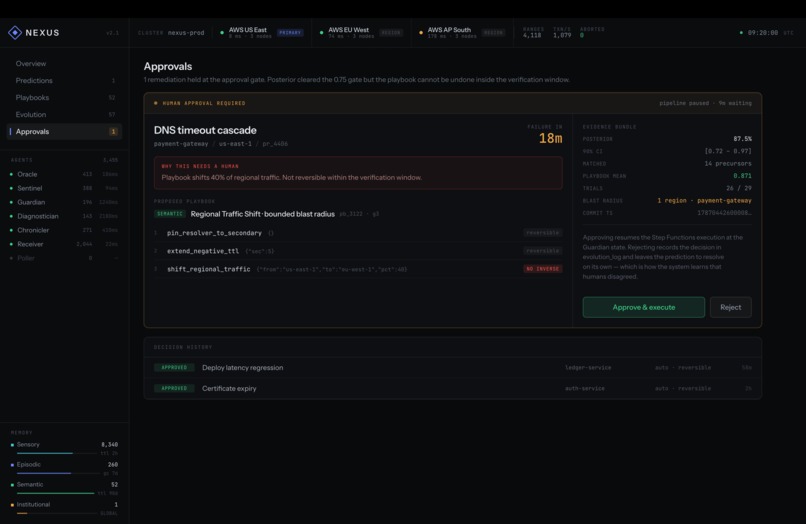Click the 0.871 playbook mean value
The width and height of the screenshot is (806, 524).
click(742, 176)
